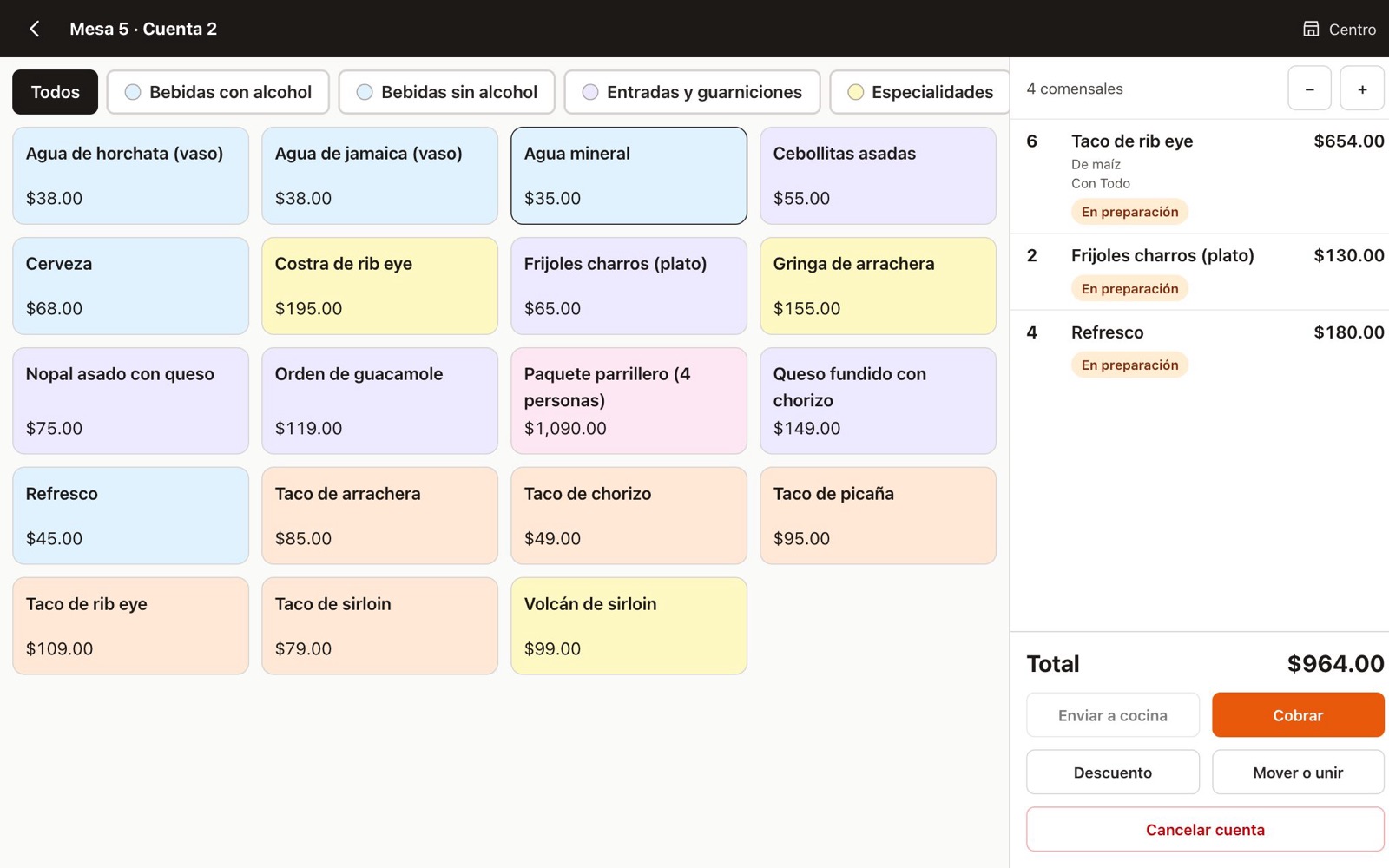
Task: Open Frijoles charros order line $130.00
Action: point(1200,272)
